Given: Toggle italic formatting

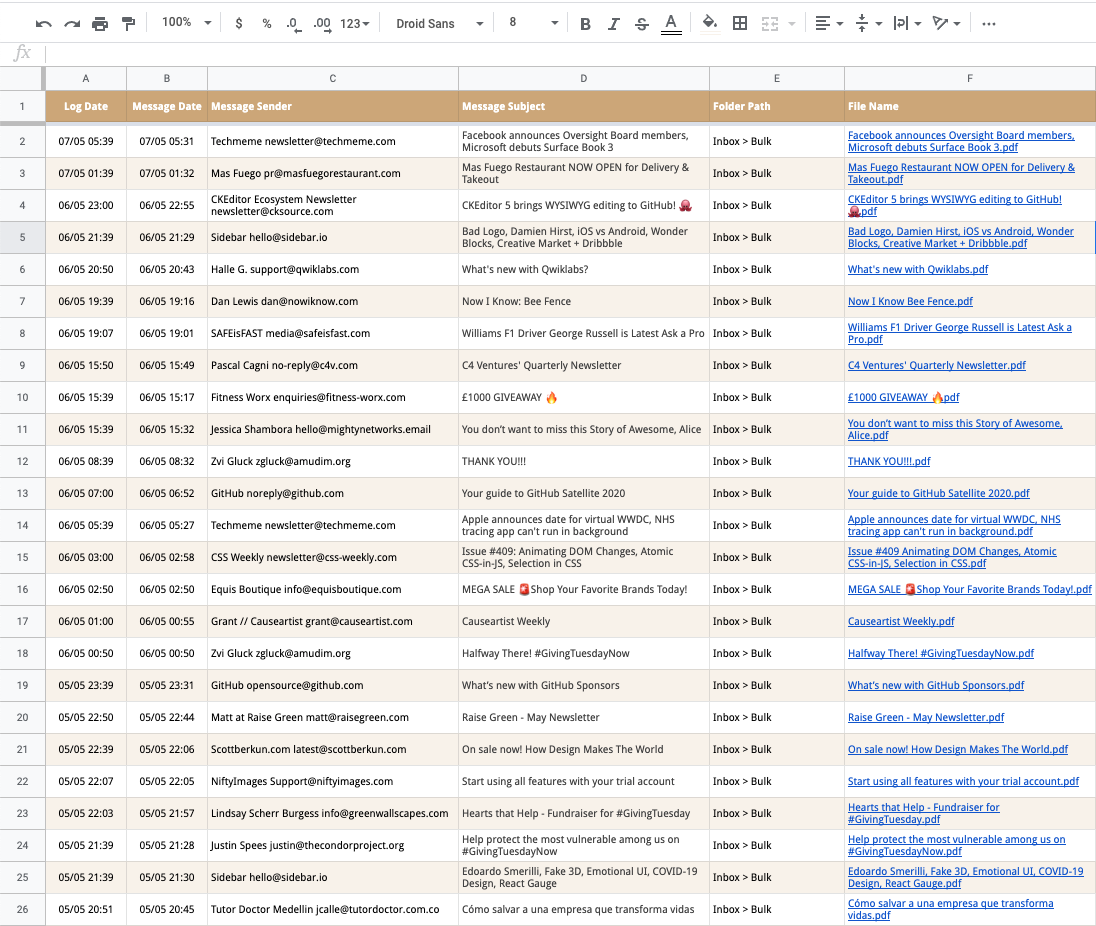Looking at the screenshot, I should click(x=613, y=24).
